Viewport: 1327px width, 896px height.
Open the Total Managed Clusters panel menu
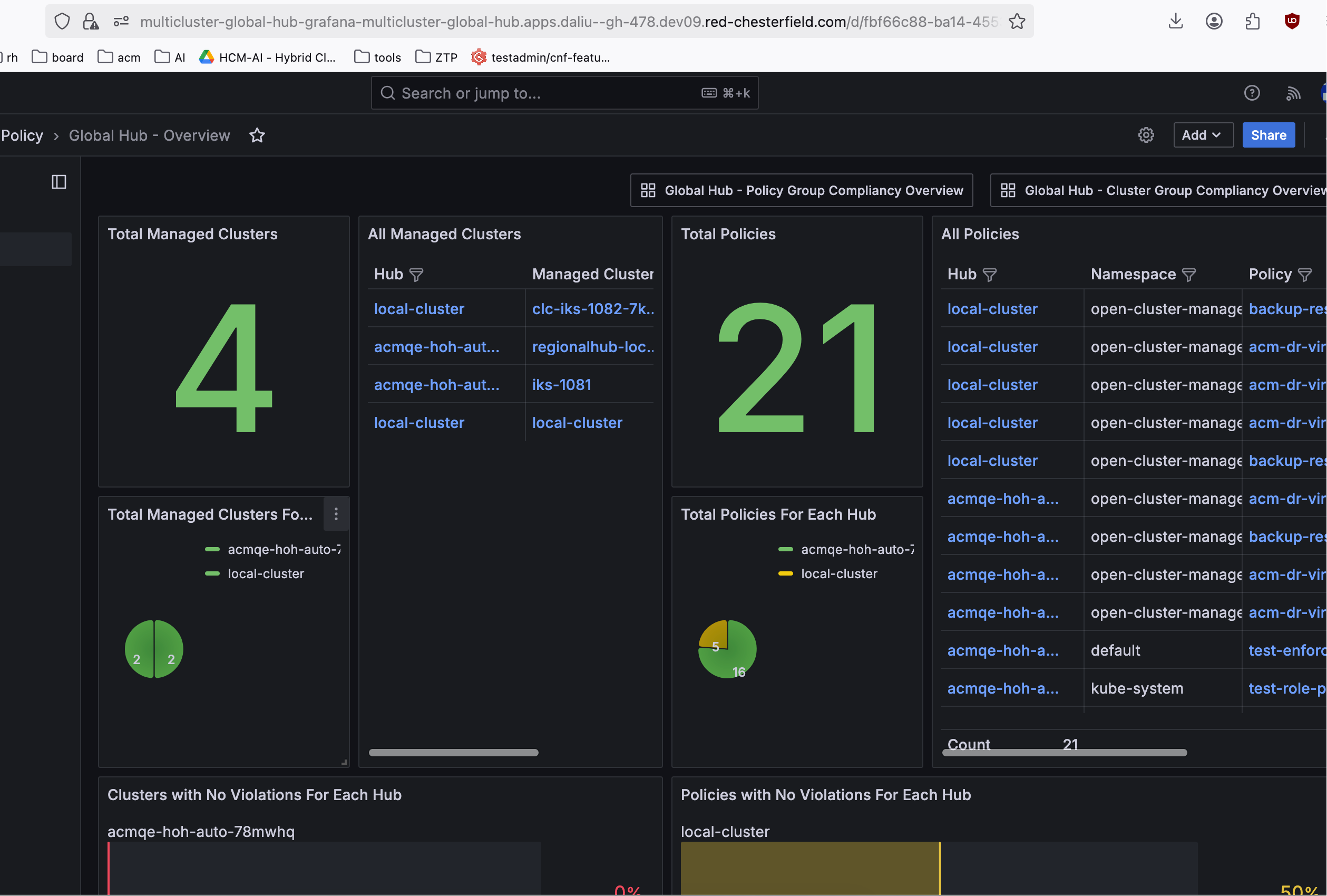tap(336, 514)
